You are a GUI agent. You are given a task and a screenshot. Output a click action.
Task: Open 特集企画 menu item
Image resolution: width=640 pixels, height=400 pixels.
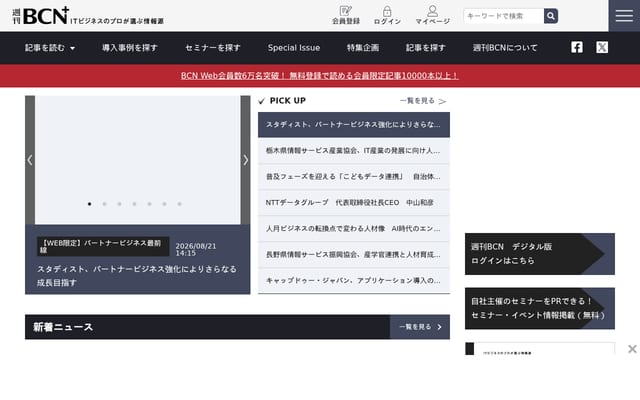click(x=363, y=48)
